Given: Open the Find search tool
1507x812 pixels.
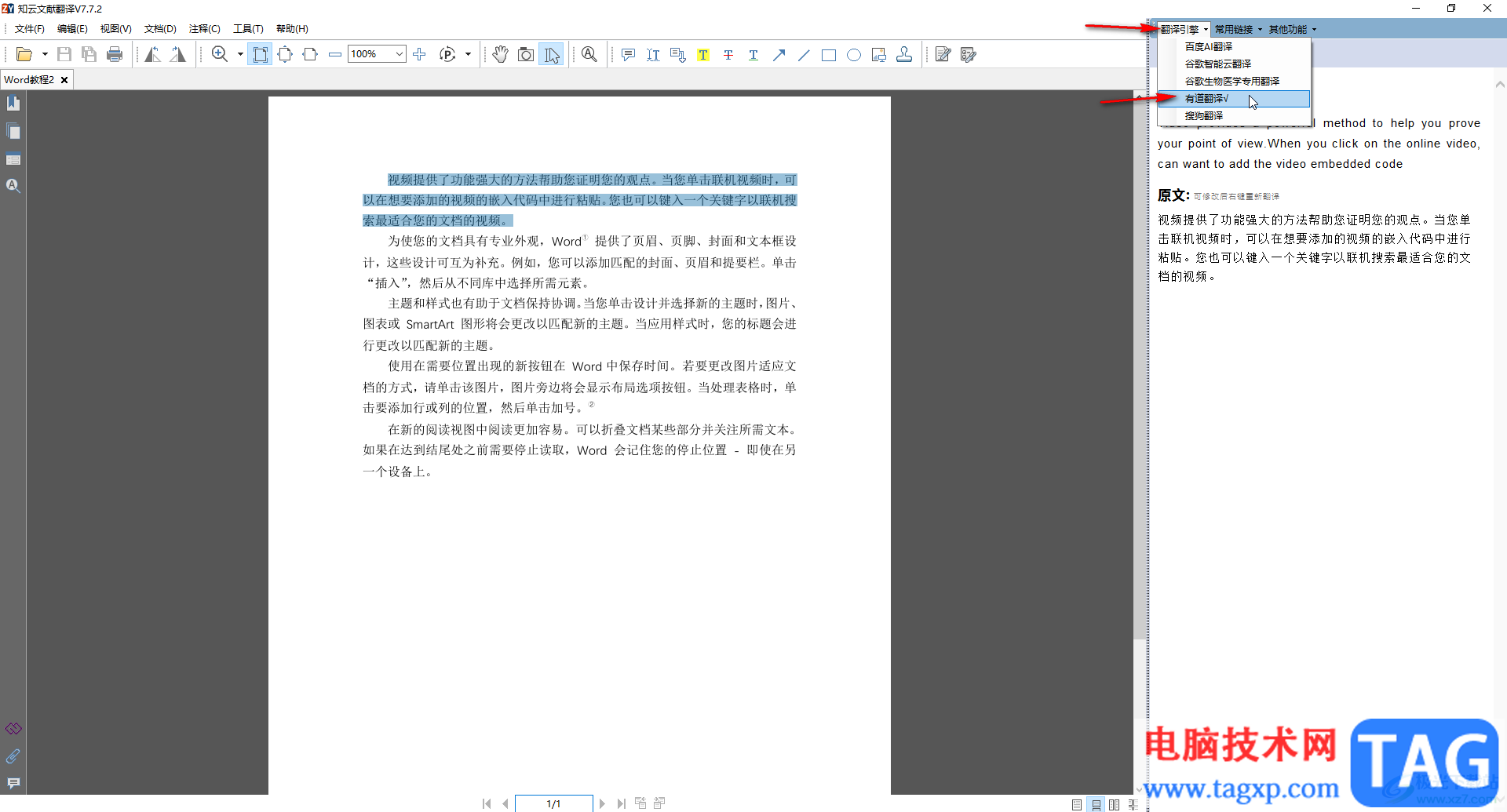Looking at the screenshot, I should click(589, 54).
